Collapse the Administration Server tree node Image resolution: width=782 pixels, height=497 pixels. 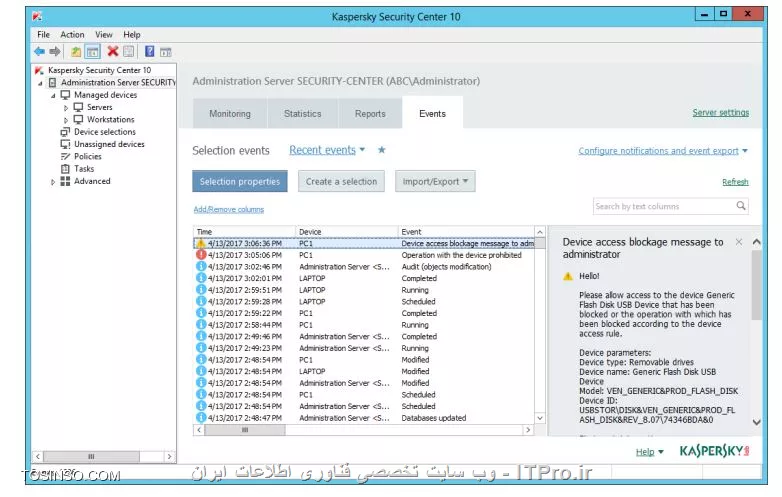(40, 83)
